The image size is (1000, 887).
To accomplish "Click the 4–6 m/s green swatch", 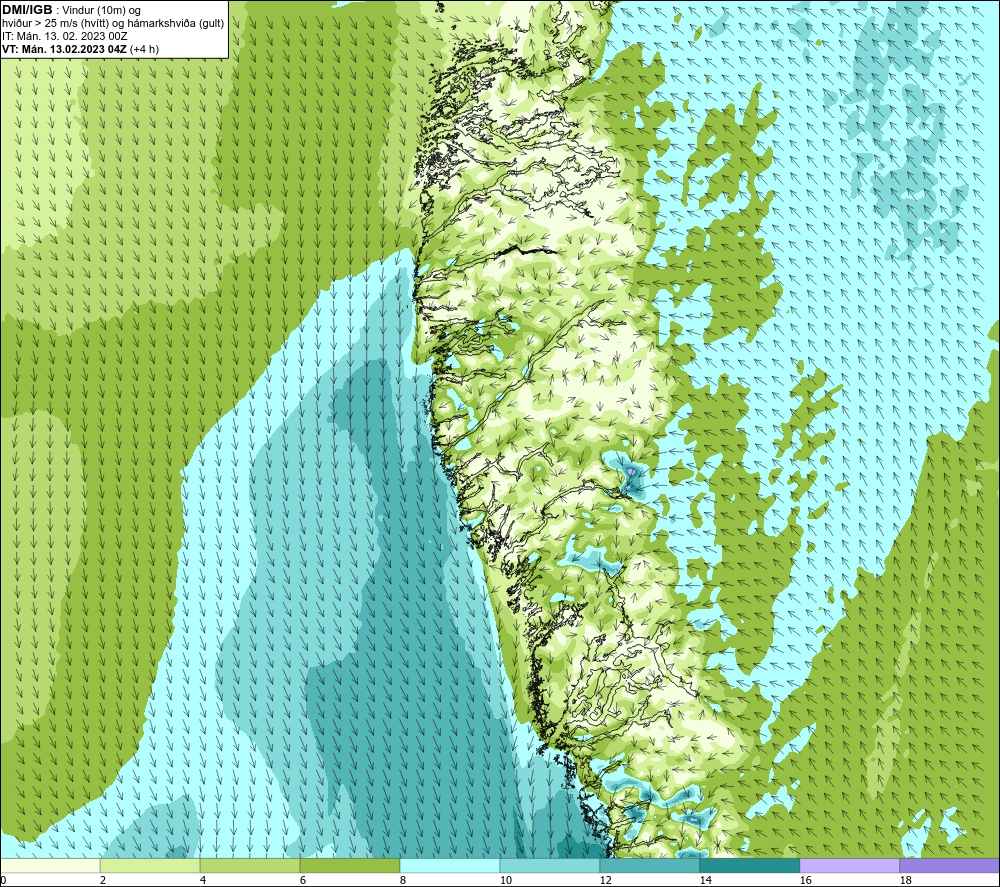I will tap(250, 865).
